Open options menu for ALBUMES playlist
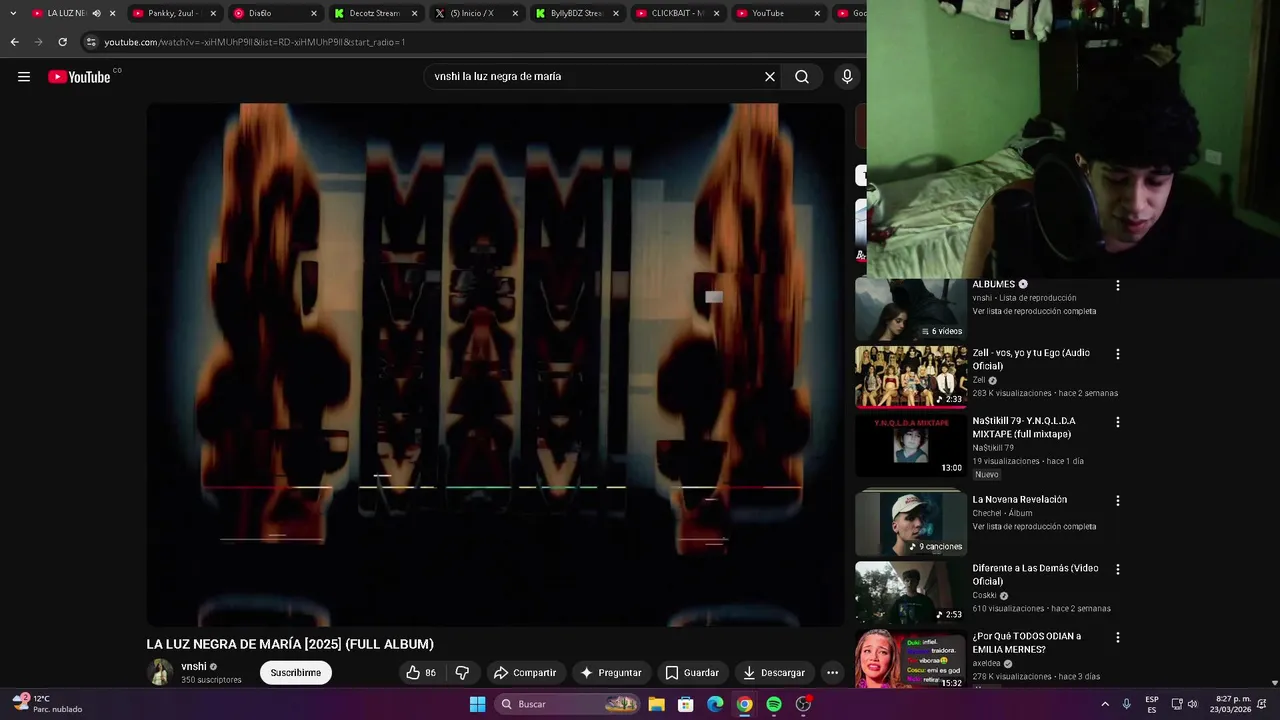The height and width of the screenshot is (720, 1280). [x=1118, y=286]
